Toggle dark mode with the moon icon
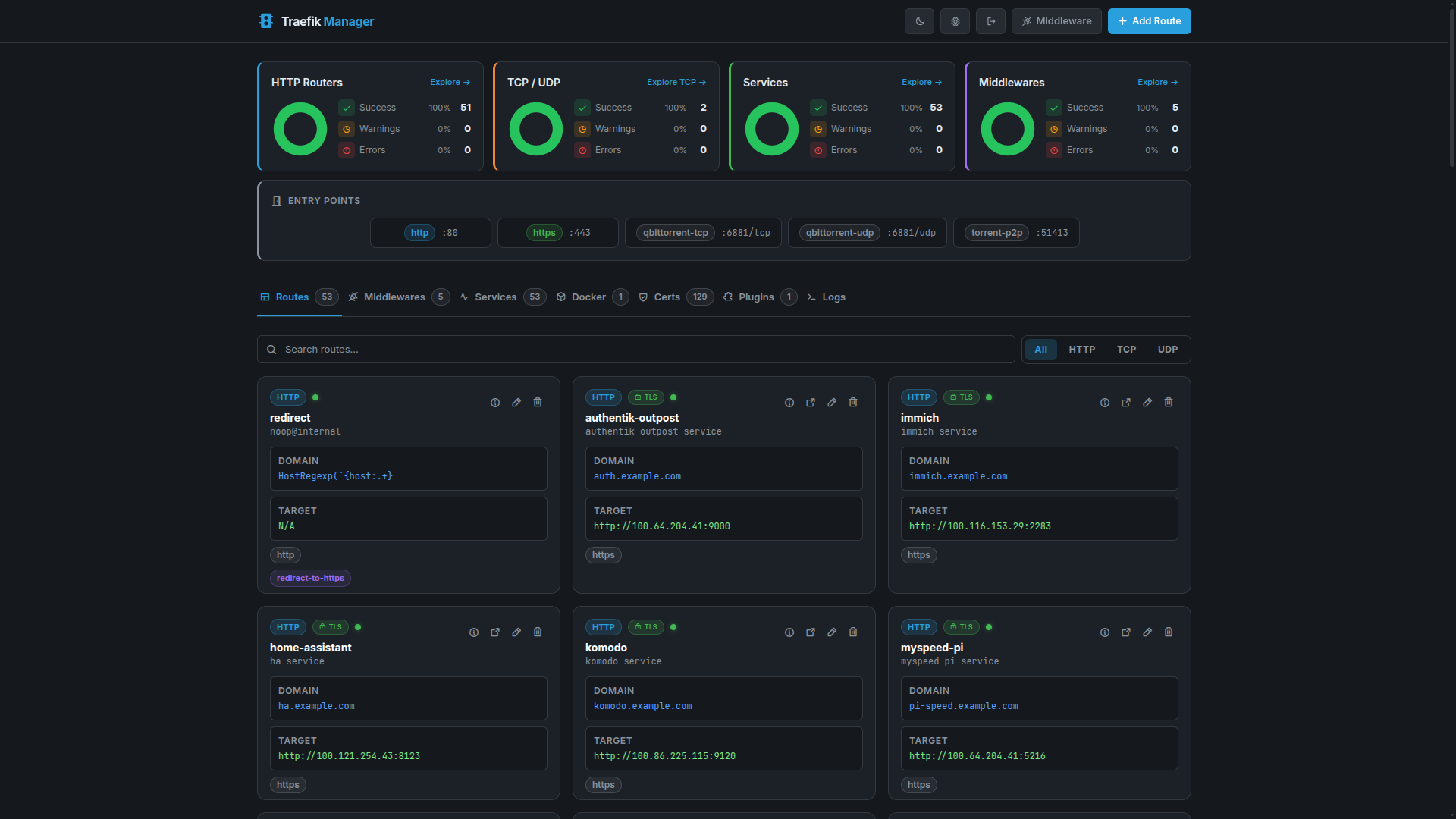The image size is (1456, 819). coord(919,21)
